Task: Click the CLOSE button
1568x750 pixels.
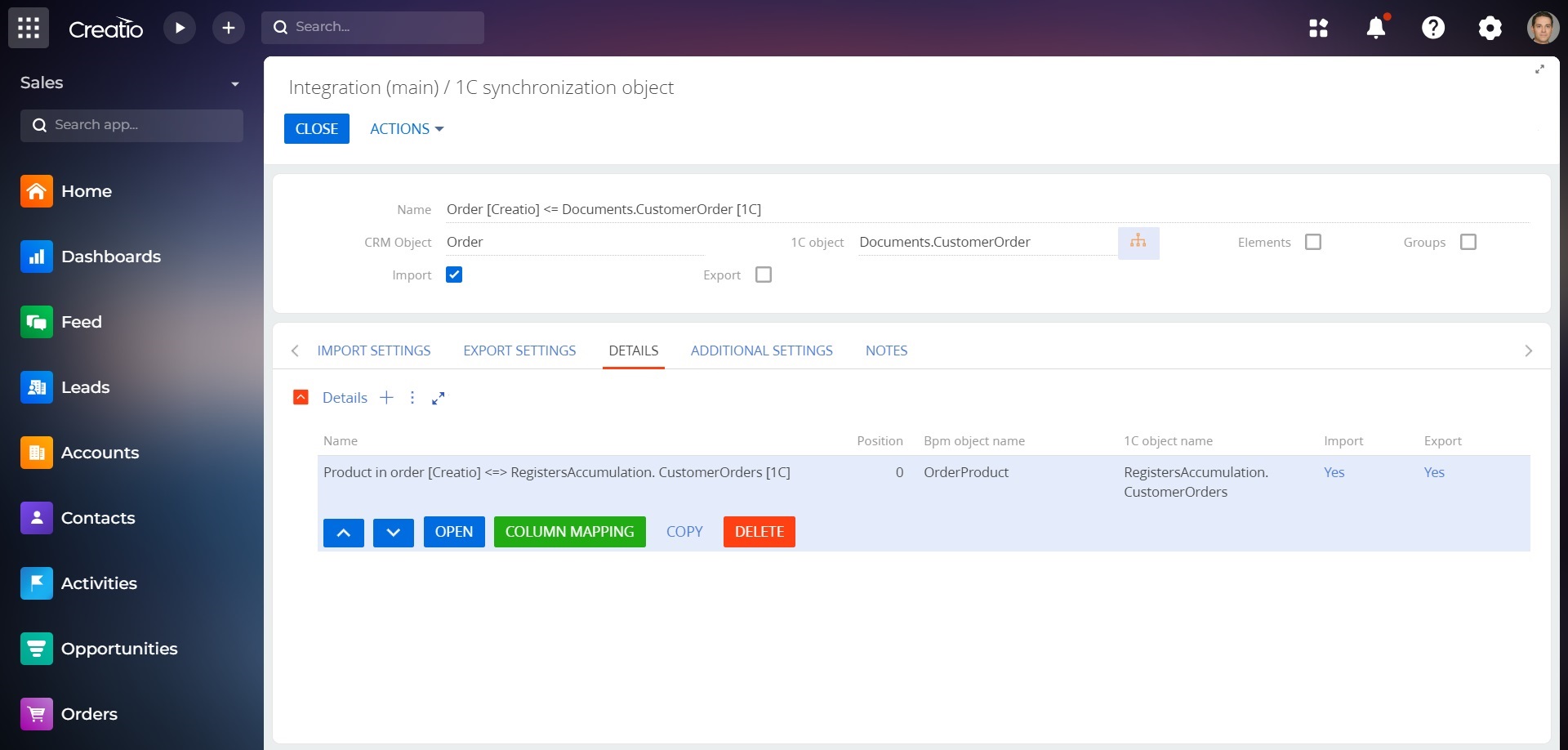Action: pos(317,129)
